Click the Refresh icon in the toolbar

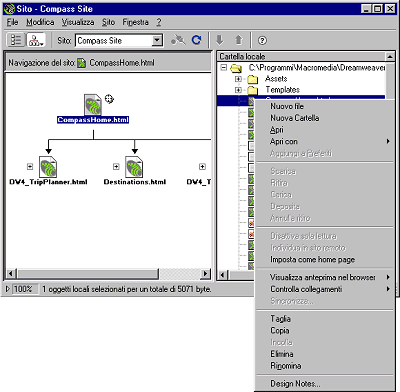pos(196,40)
